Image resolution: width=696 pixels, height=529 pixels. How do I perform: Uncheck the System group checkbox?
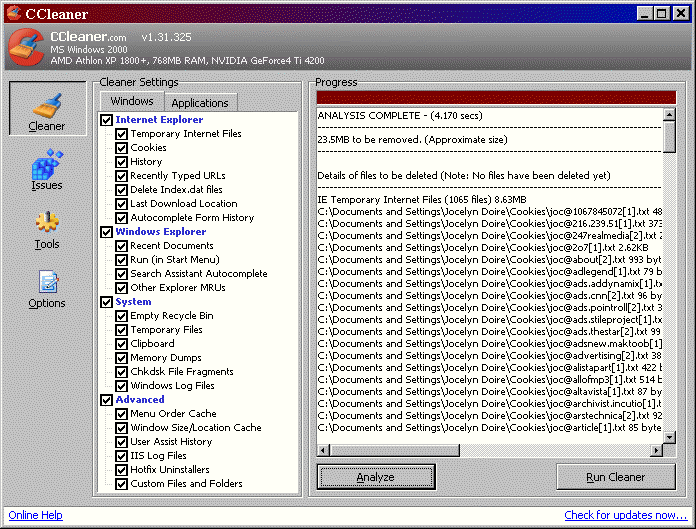coord(107,302)
